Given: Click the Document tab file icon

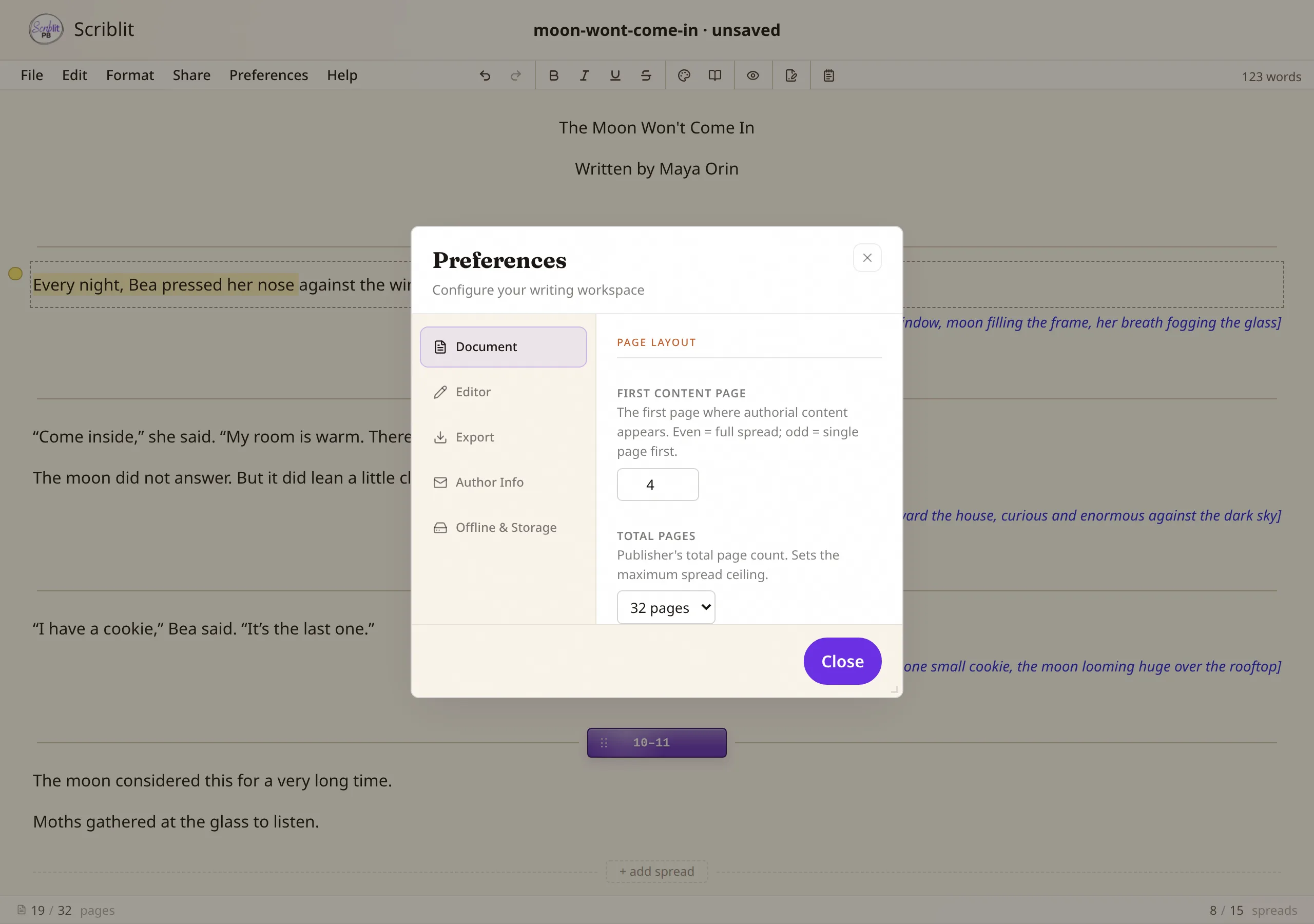Looking at the screenshot, I should pos(440,347).
